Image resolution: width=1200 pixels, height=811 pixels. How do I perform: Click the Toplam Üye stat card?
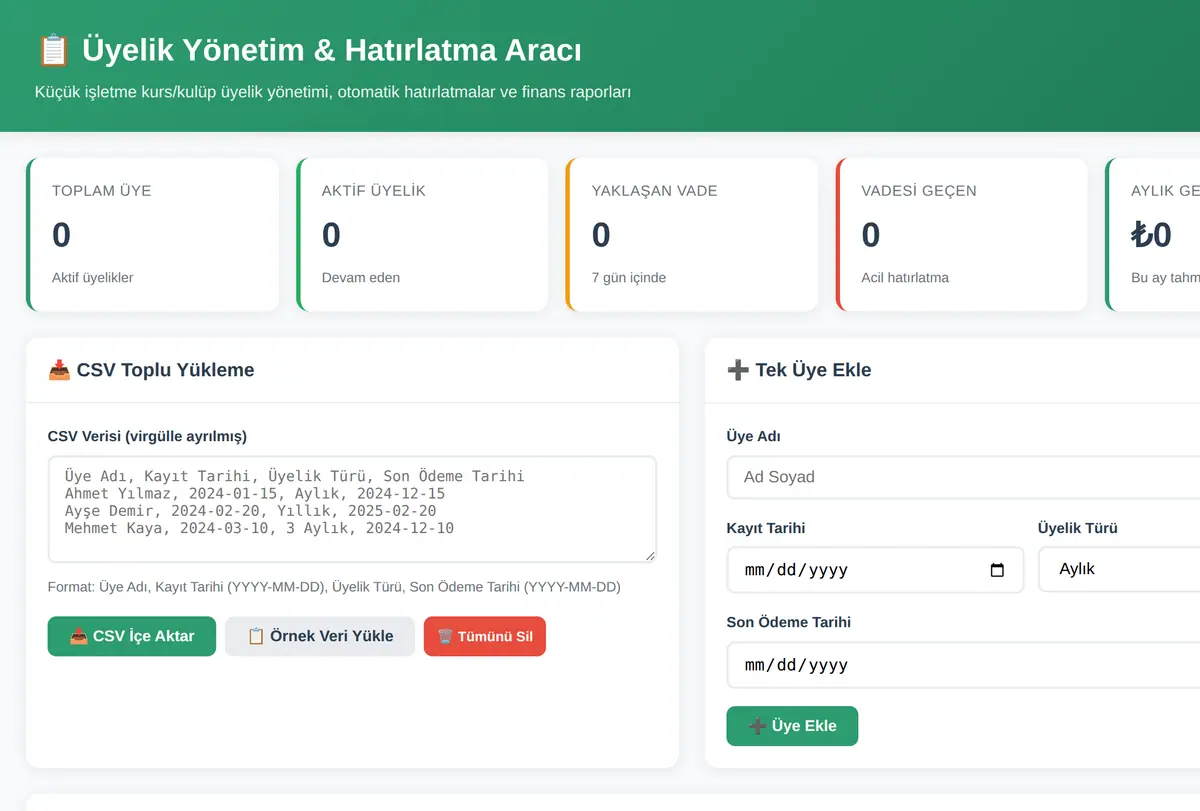pyautogui.click(x=152, y=235)
